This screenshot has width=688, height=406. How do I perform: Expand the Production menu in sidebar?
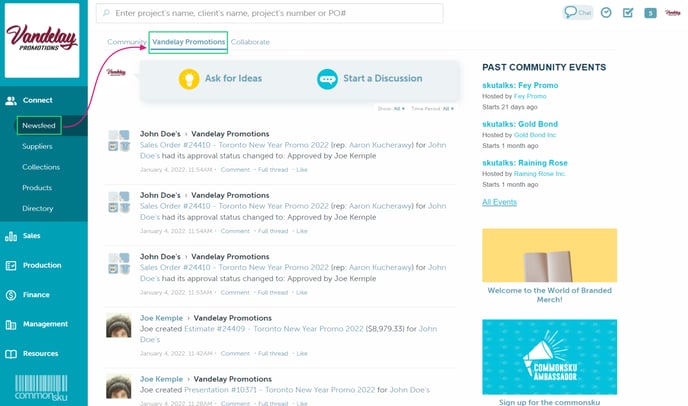pyautogui.click(x=44, y=266)
